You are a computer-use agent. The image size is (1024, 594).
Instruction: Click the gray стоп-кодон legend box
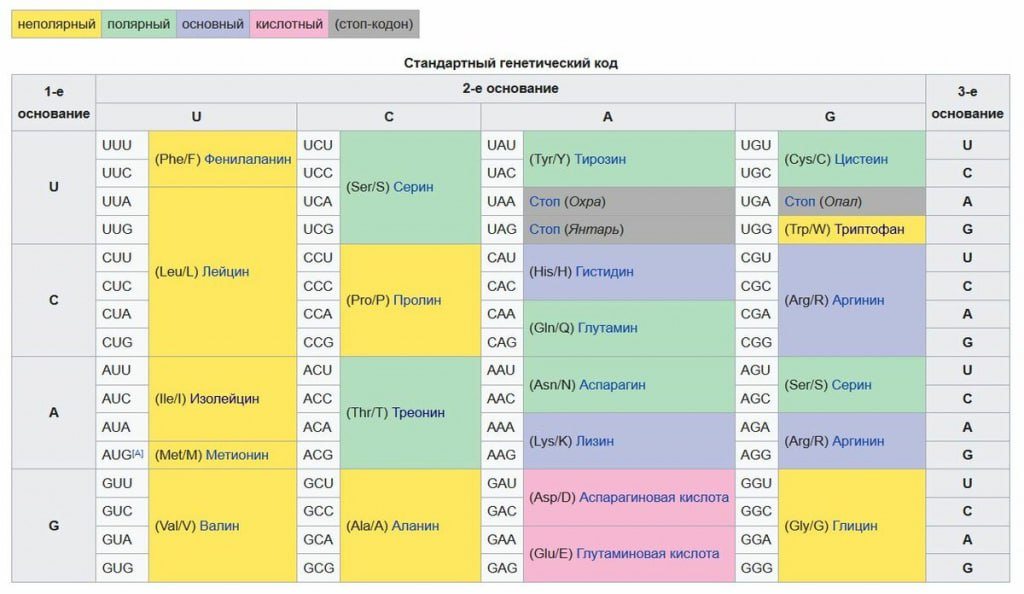point(374,24)
